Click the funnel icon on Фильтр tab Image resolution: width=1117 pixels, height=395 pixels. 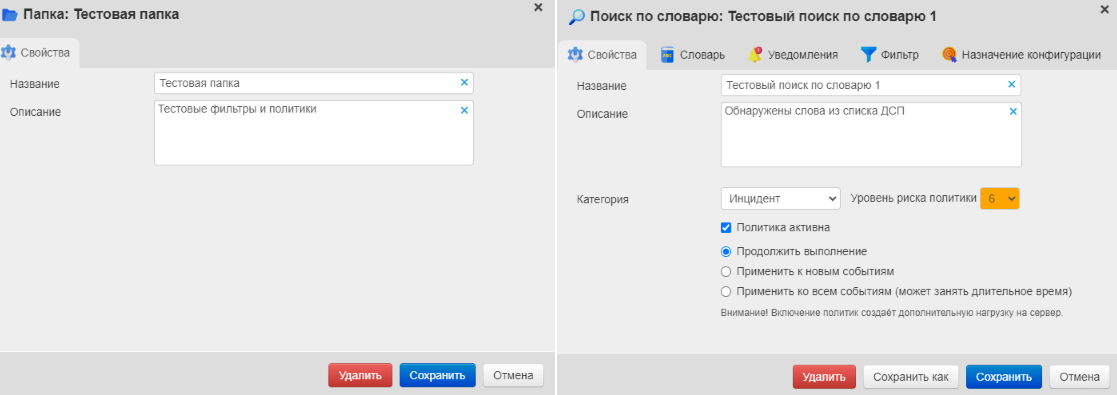click(868, 55)
